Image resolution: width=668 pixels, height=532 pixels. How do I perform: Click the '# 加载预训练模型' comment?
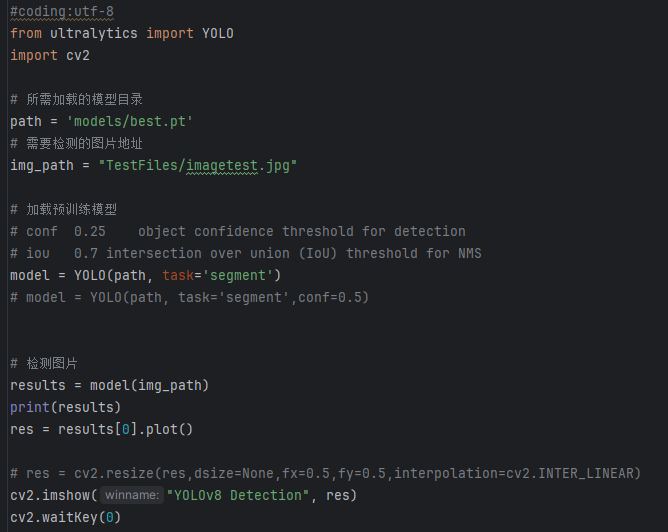pyautogui.click(x=63, y=209)
